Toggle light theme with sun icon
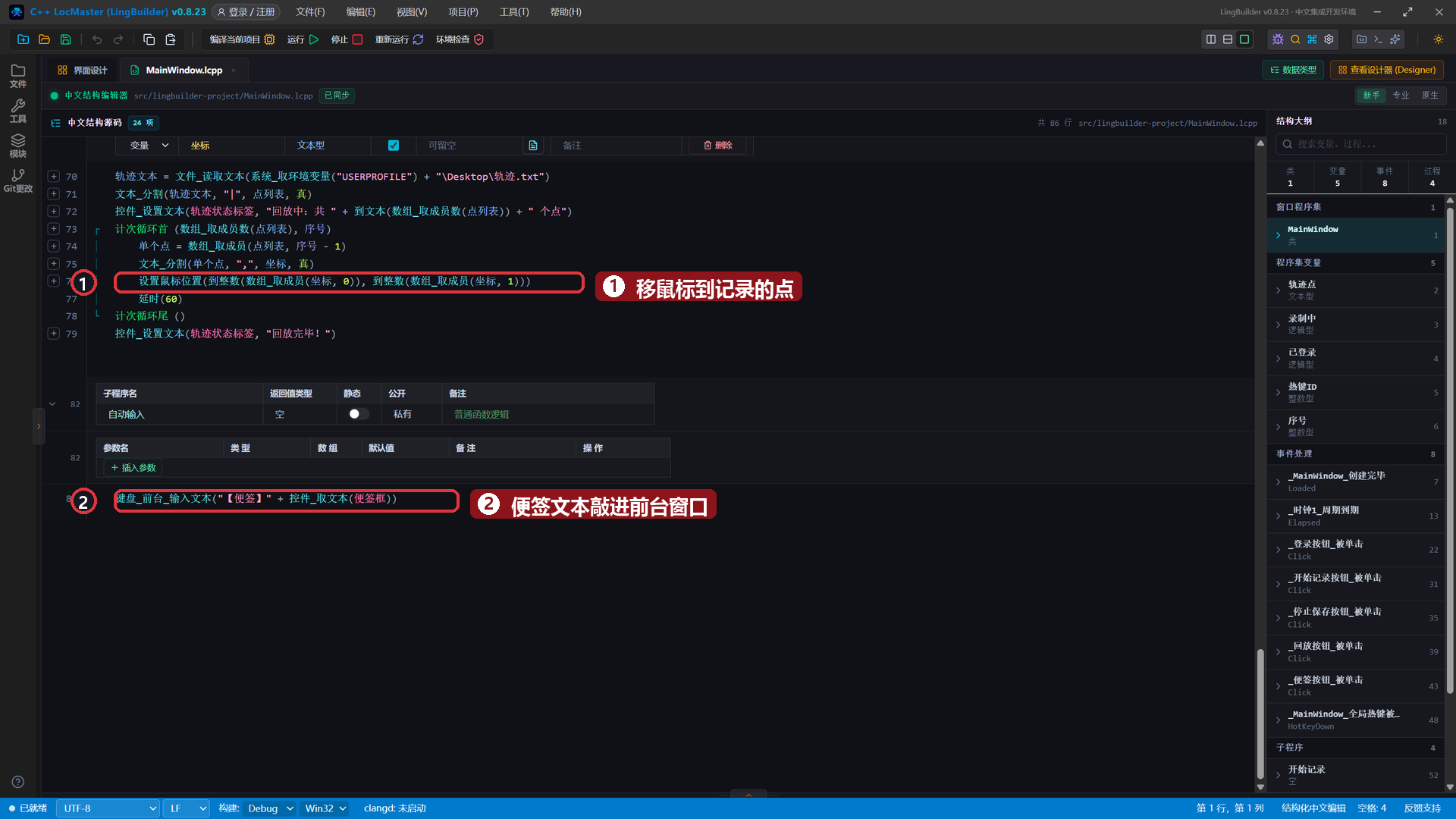The width and height of the screenshot is (1456, 819). point(1439,39)
